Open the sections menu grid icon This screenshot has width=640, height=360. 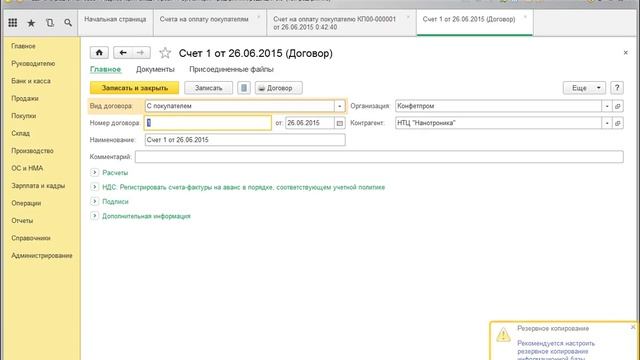click(13, 23)
